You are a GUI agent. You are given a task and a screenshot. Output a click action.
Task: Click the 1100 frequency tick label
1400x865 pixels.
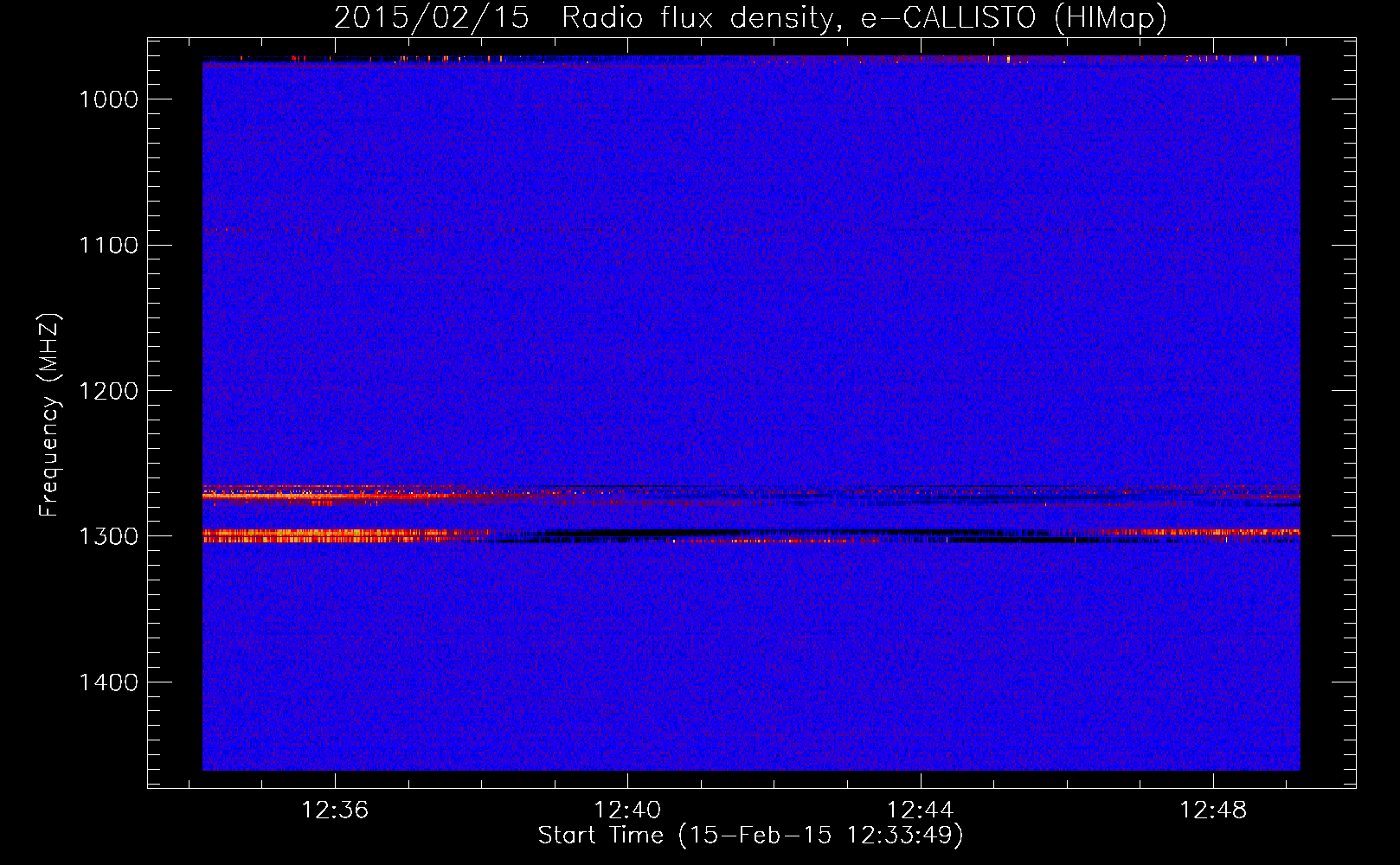(109, 246)
